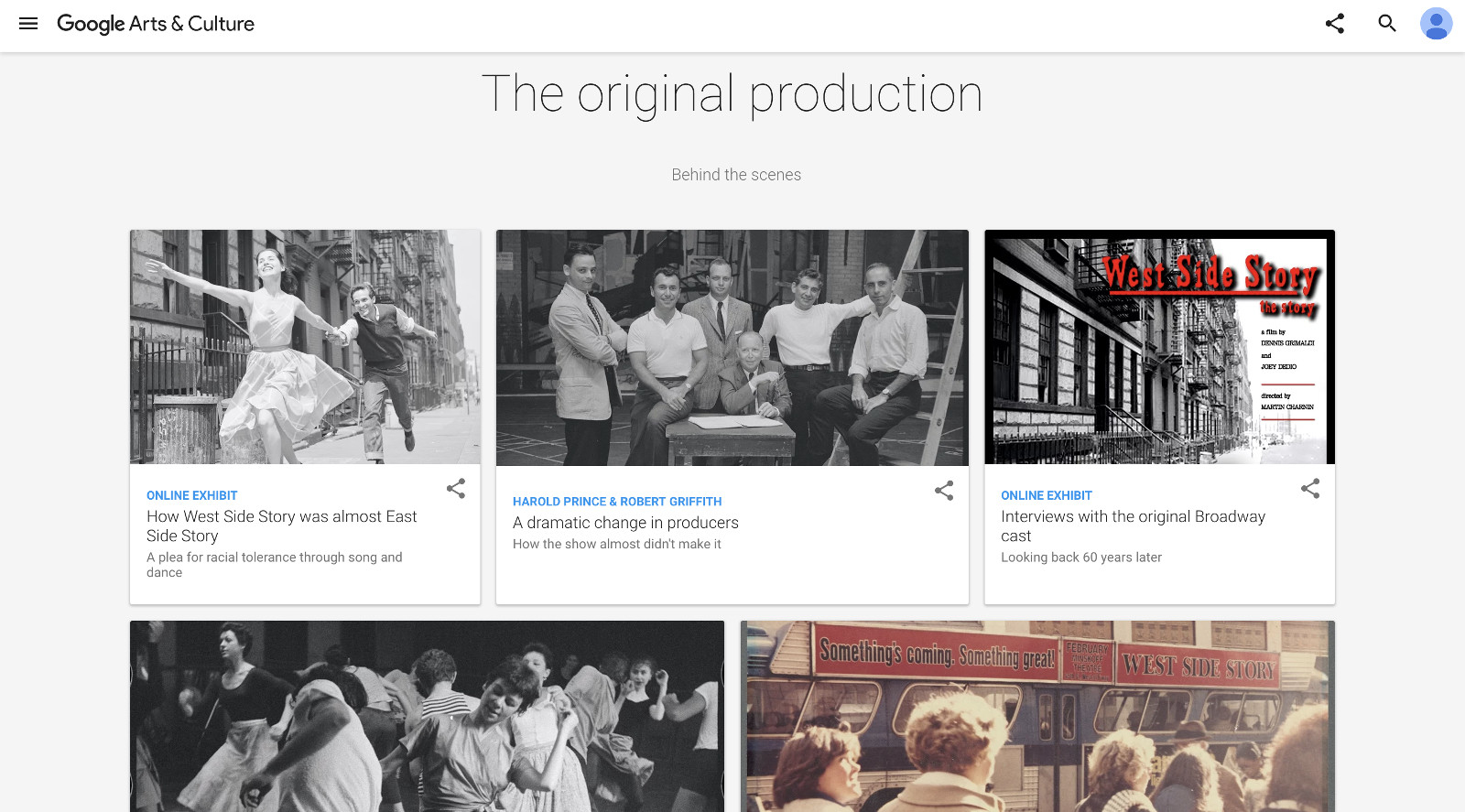Go to Google Arts & Culture home logo
This screenshot has width=1465, height=812.
[156, 24]
